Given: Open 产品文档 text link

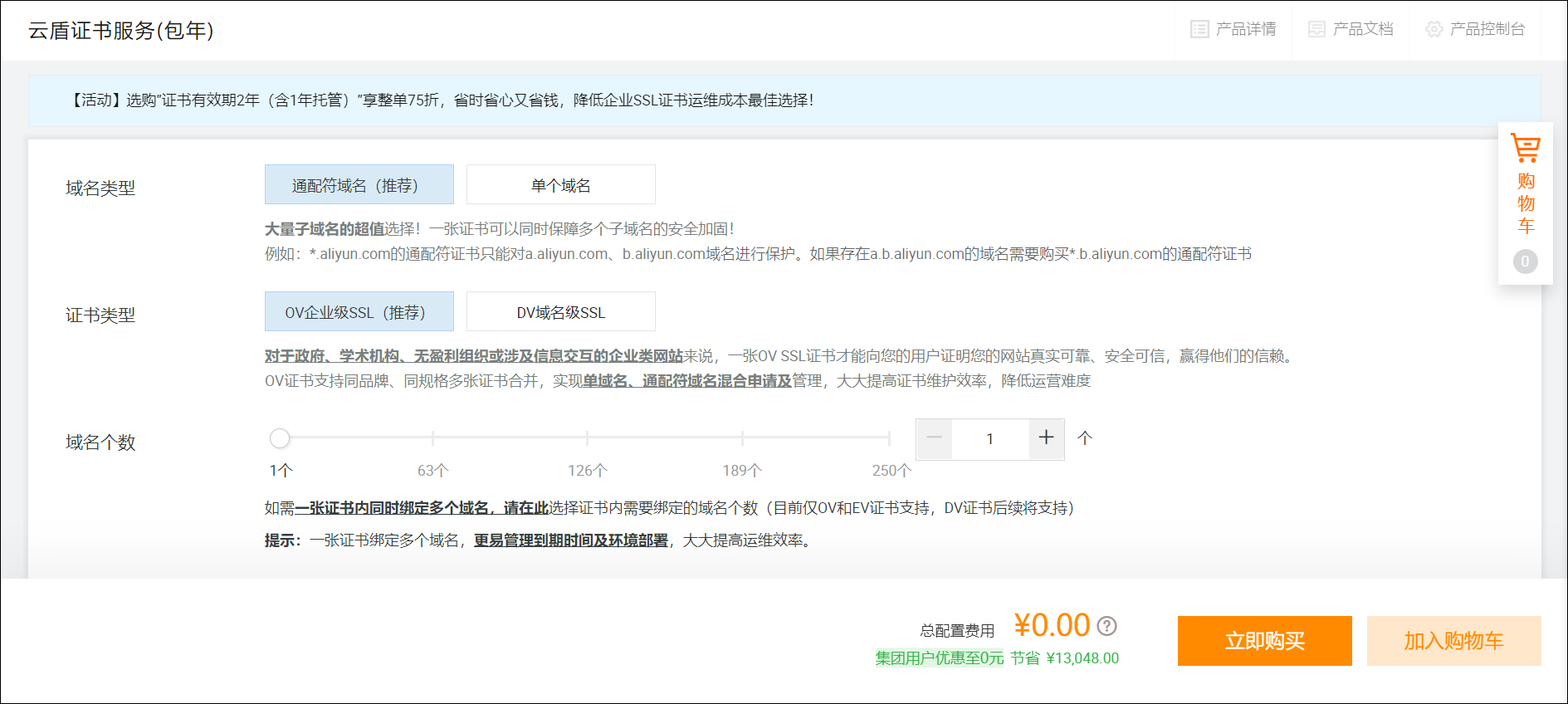Looking at the screenshot, I should pos(1363,29).
